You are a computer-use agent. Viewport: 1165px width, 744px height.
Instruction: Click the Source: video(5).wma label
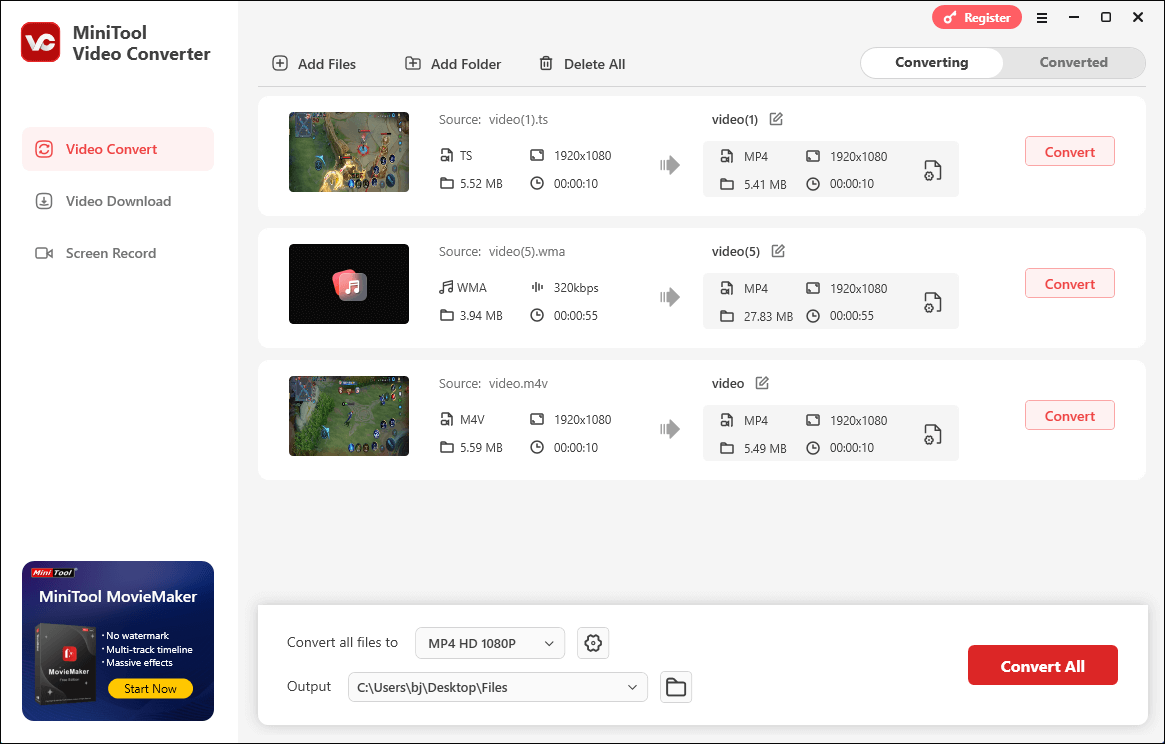coord(502,252)
